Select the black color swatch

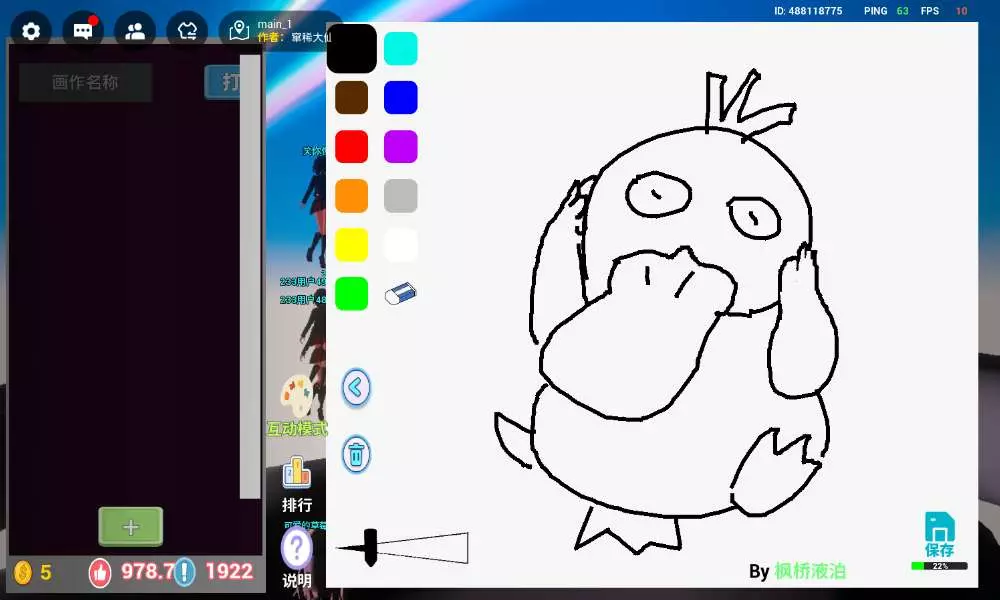(x=351, y=48)
